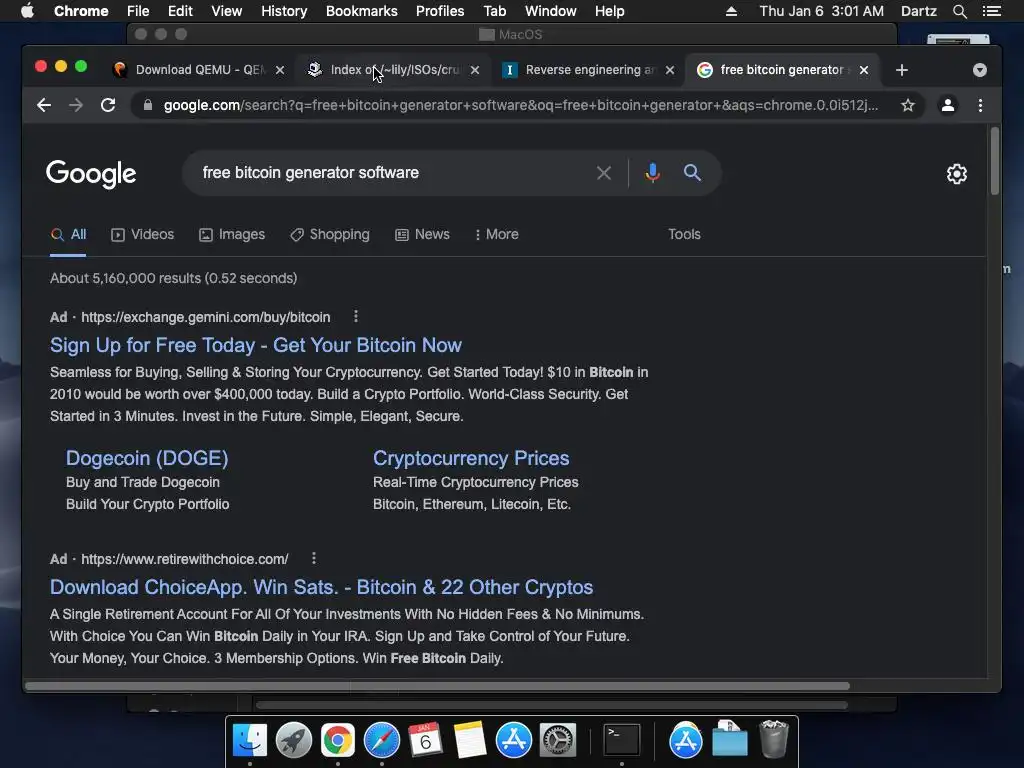1024x768 pixels.
Task: Click the Google logo
Action: (x=91, y=174)
